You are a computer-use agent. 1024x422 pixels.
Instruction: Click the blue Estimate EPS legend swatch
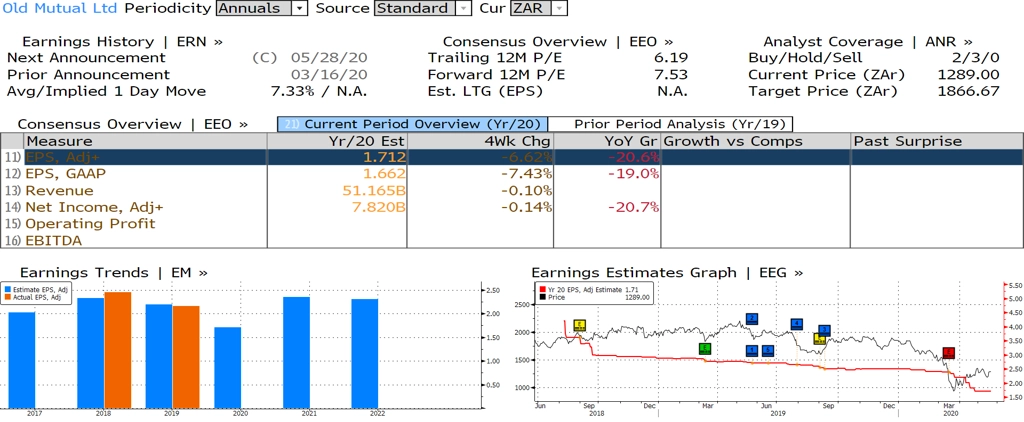[x=7, y=289]
